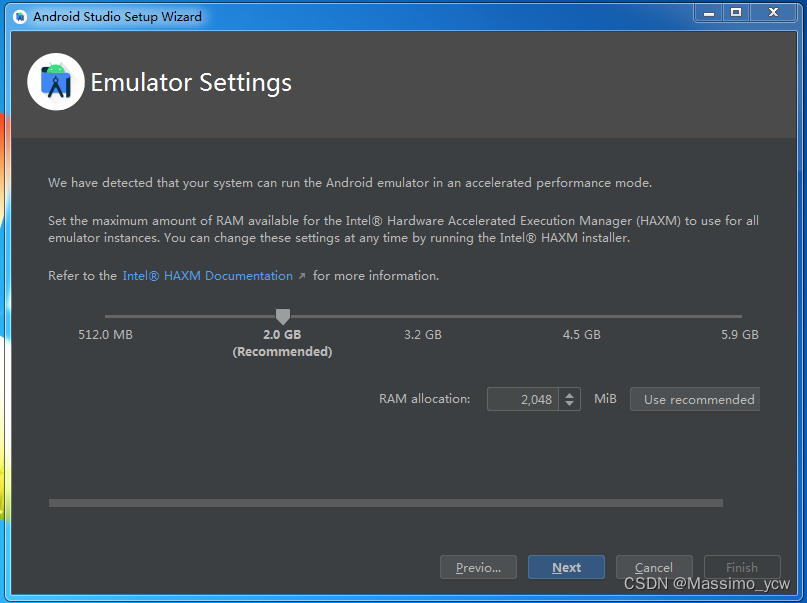This screenshot has width=807, height=603.
Task: Open the Intel HAXM Documentation link
Action: [207, 276]
